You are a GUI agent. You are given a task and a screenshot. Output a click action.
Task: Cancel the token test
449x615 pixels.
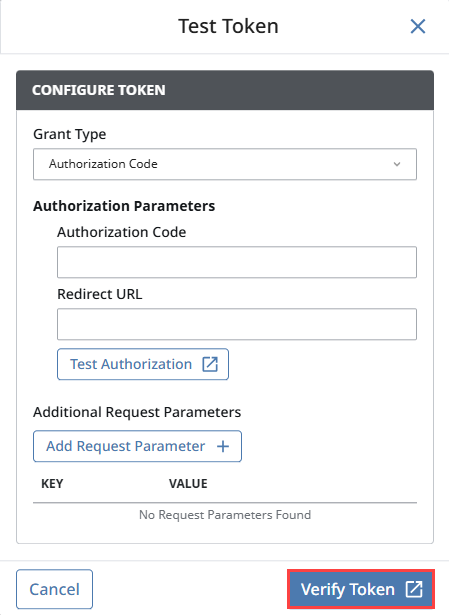55,589
